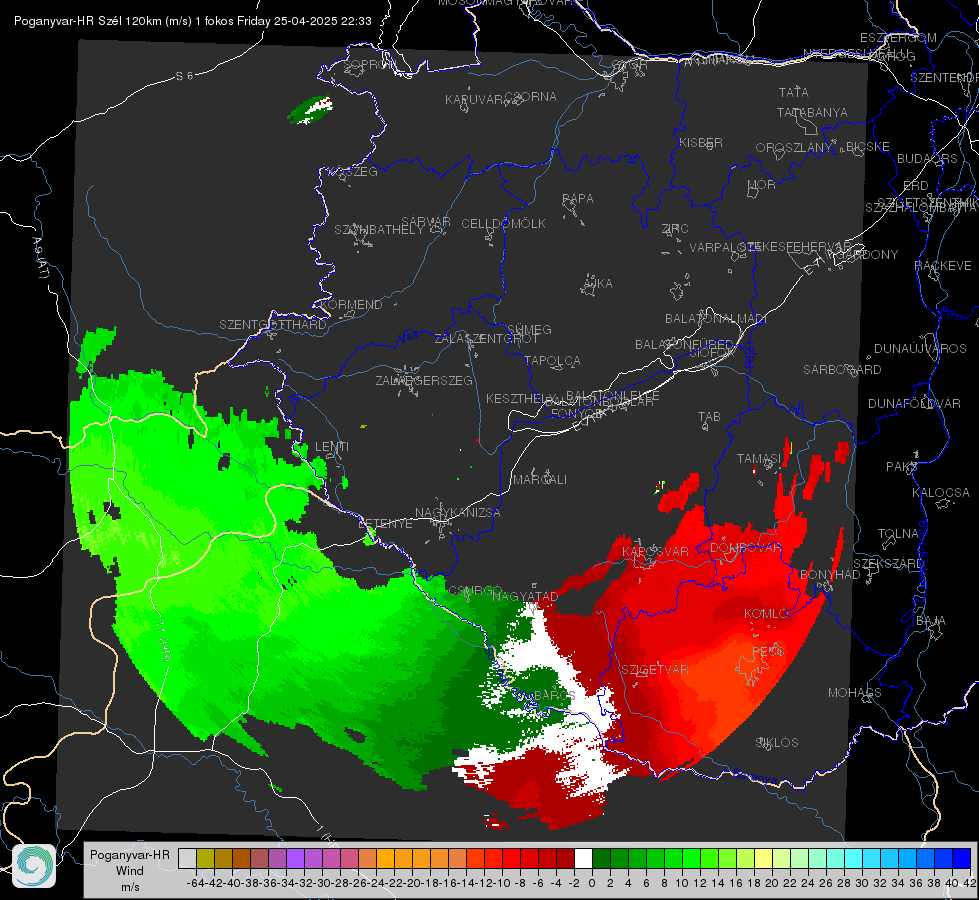Click the S 6 road label

pos(184,76)
